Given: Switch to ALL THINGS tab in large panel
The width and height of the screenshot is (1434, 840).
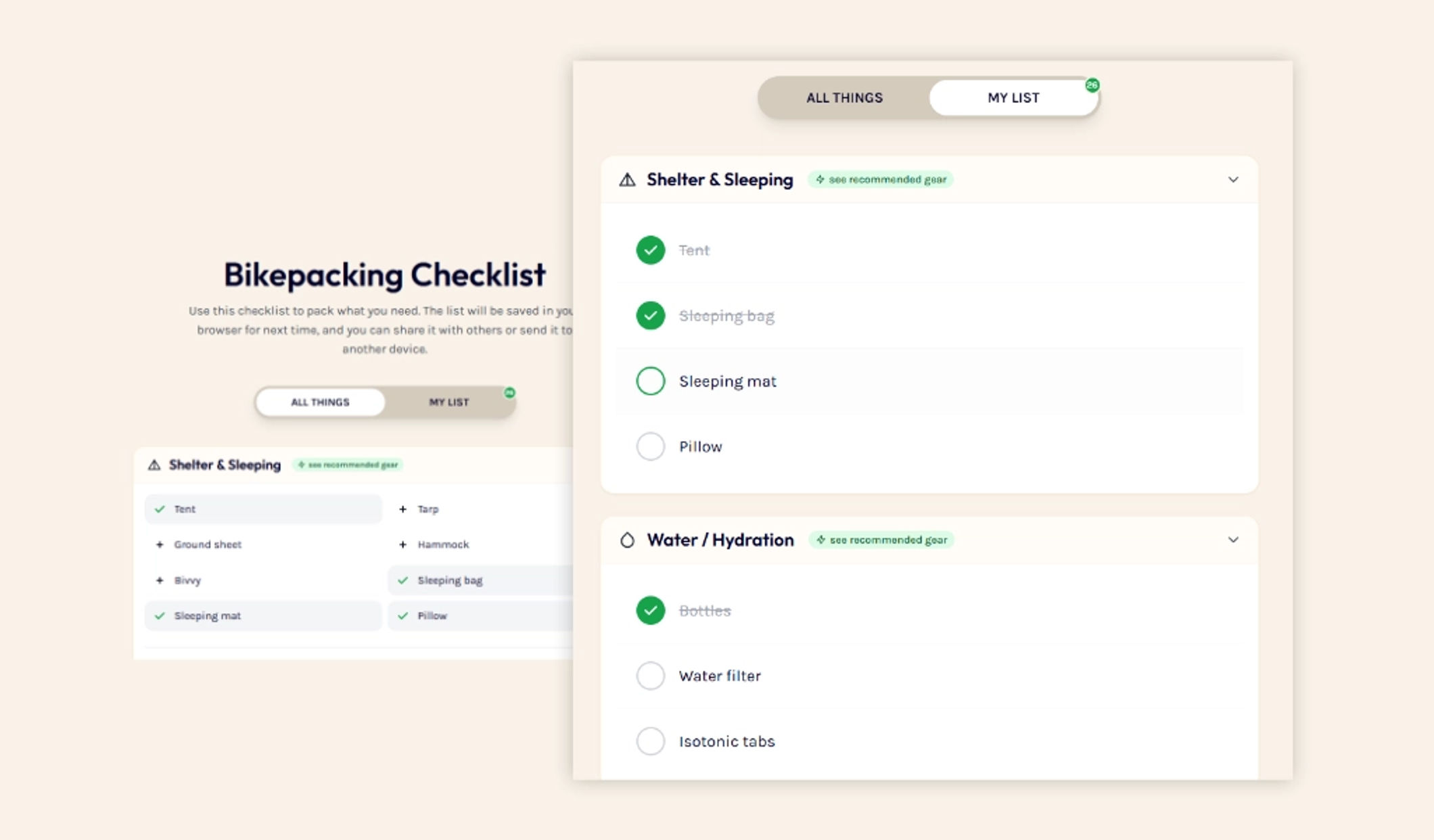Looking at the screenshot, I should coord(844,98).
